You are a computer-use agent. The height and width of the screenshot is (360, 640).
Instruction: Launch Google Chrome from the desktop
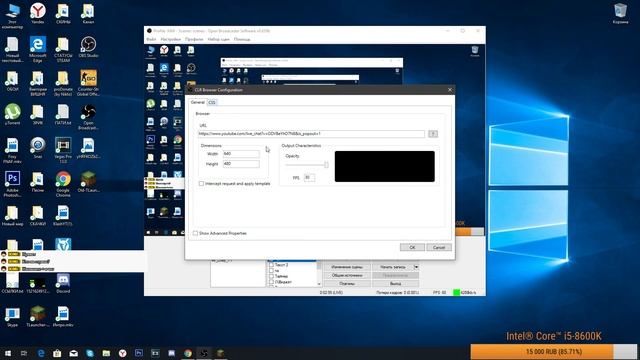[63, 184]
